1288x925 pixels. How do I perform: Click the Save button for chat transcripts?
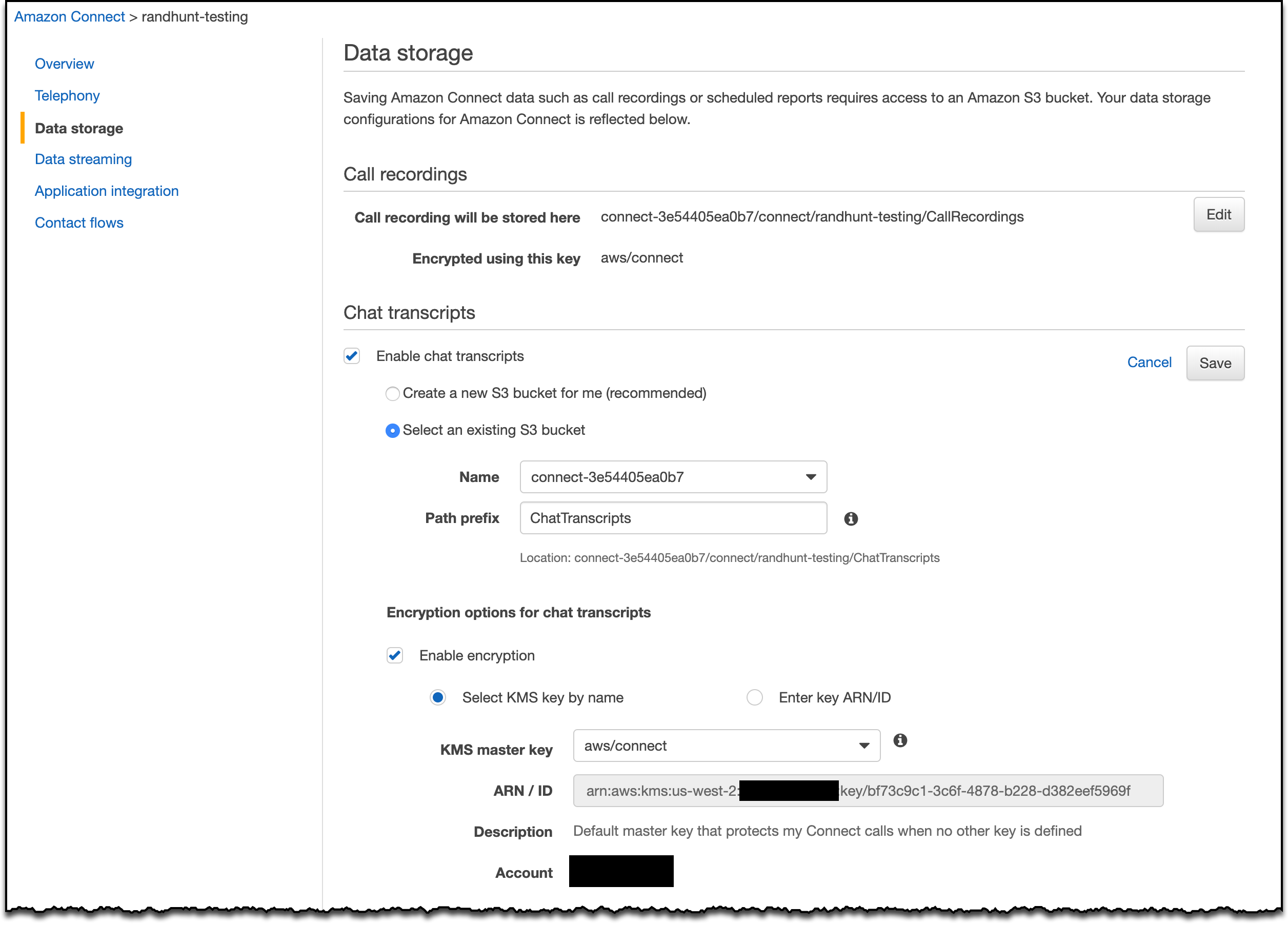pos(1215,363)
